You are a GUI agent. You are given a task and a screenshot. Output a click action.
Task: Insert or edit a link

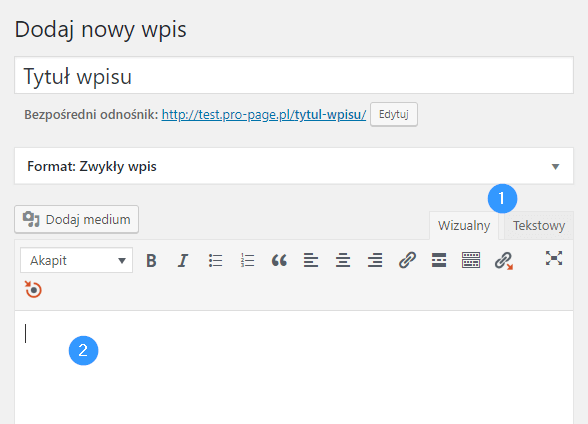click(407, 260)
